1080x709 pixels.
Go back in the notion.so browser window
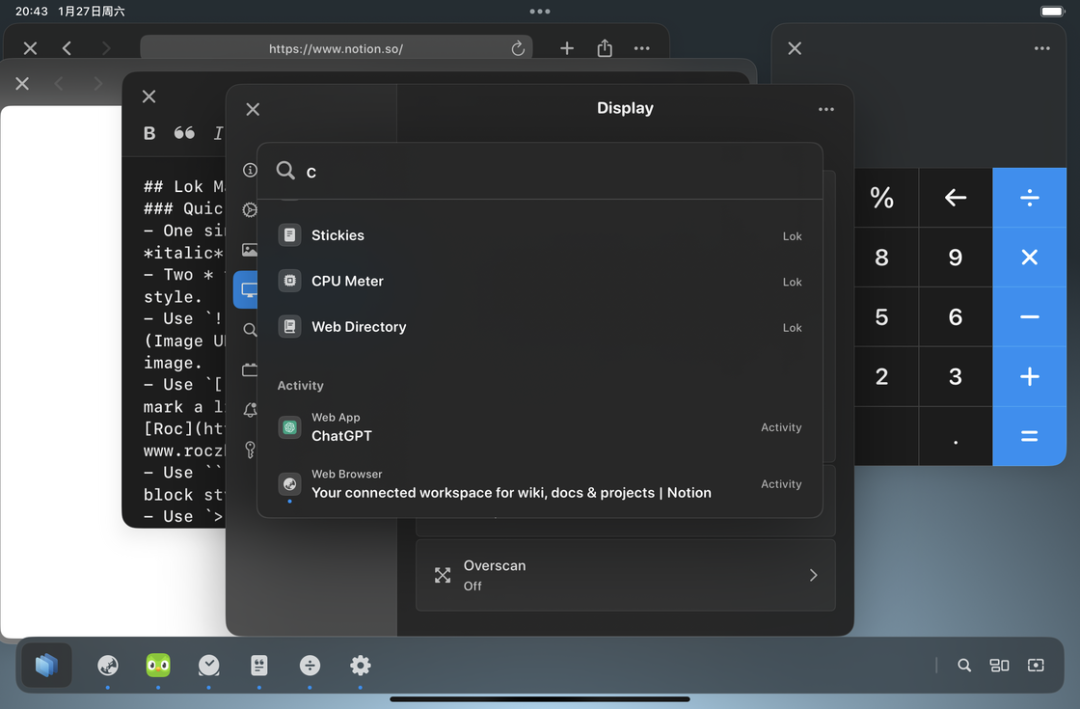(67, 48)
